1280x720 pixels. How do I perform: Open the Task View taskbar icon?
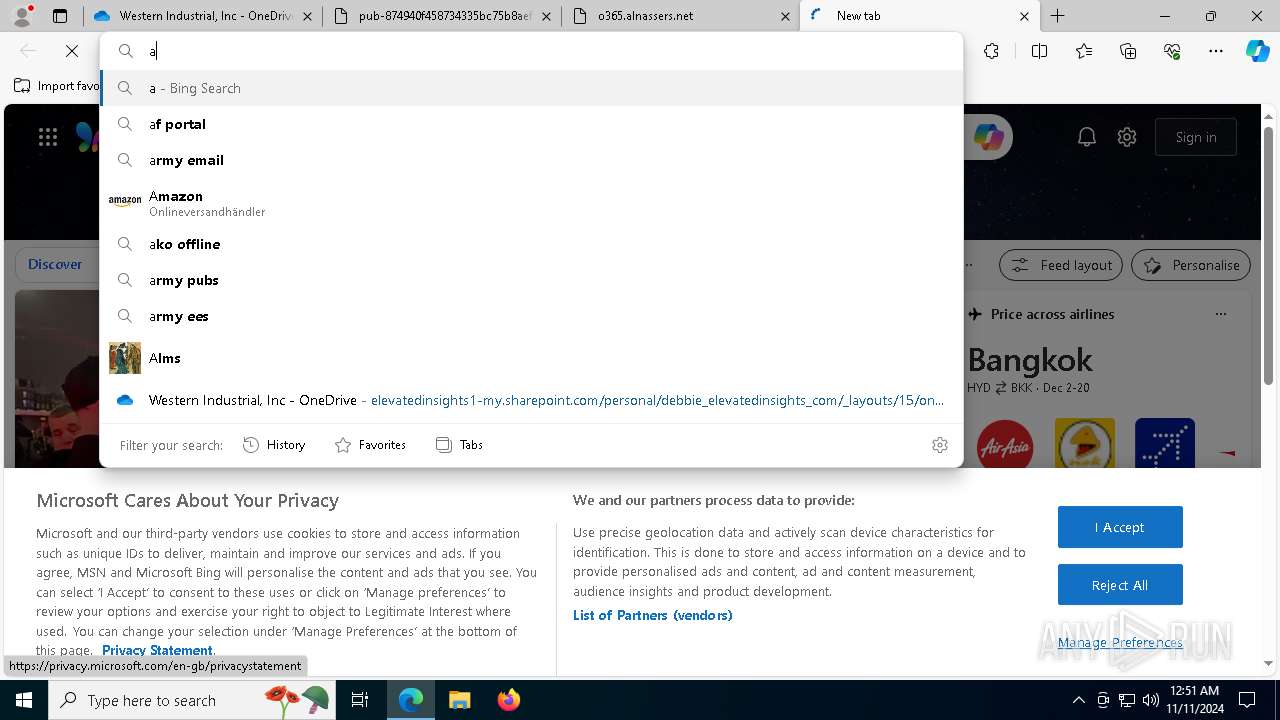[360, 700]
